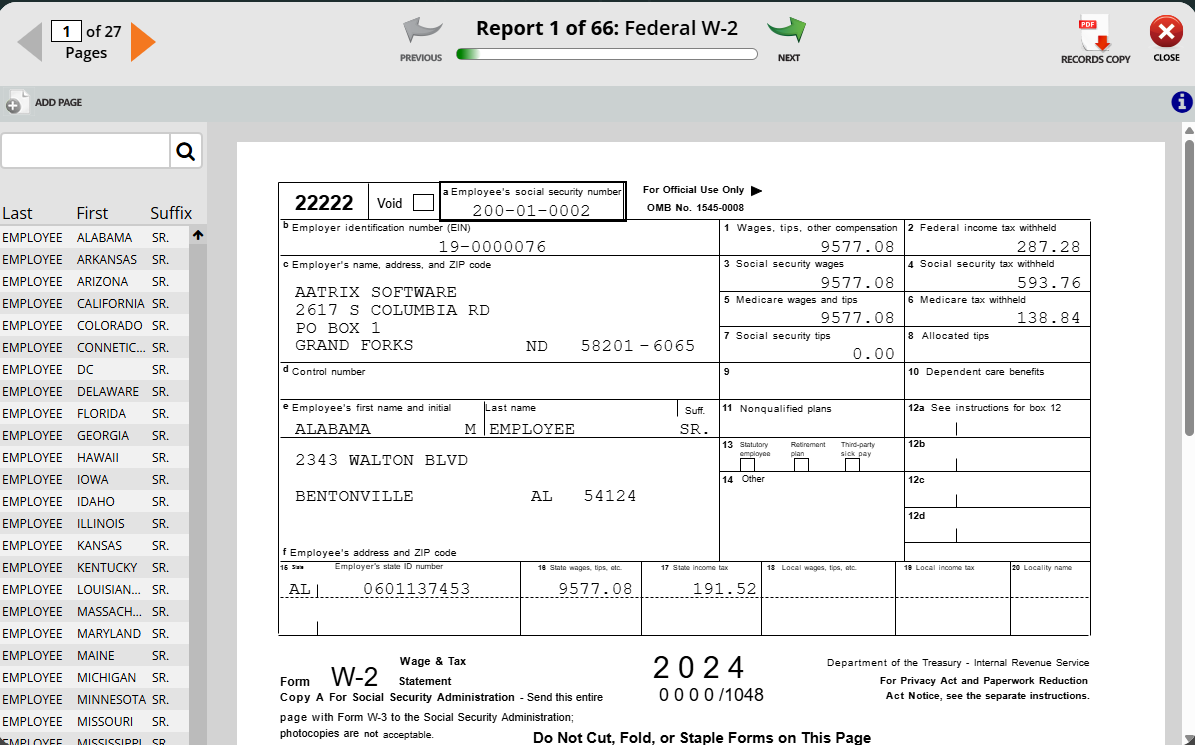The width and height of the screenshot is (1195, 745).
Task: Select employee IOWA row
Action: (95, 481)
